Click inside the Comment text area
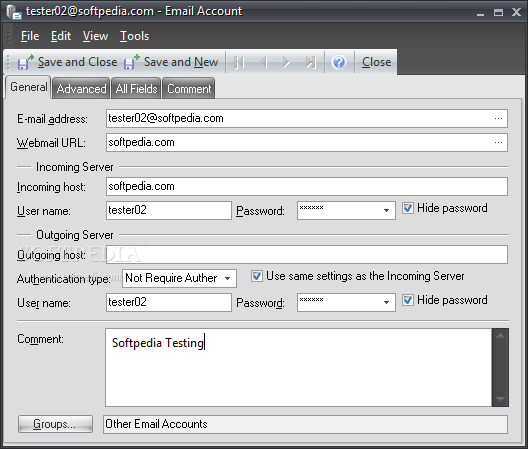528x449 pixels. click(x=298, y=367)
